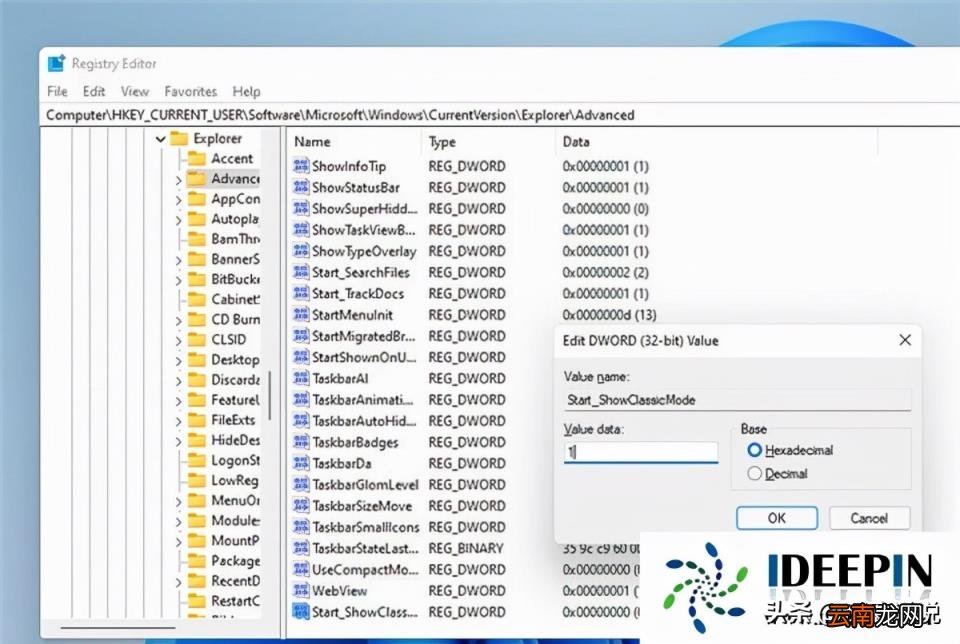Select the WebView value icon
The height and width of the screenshot is (644, 960).
coord(301,591)
